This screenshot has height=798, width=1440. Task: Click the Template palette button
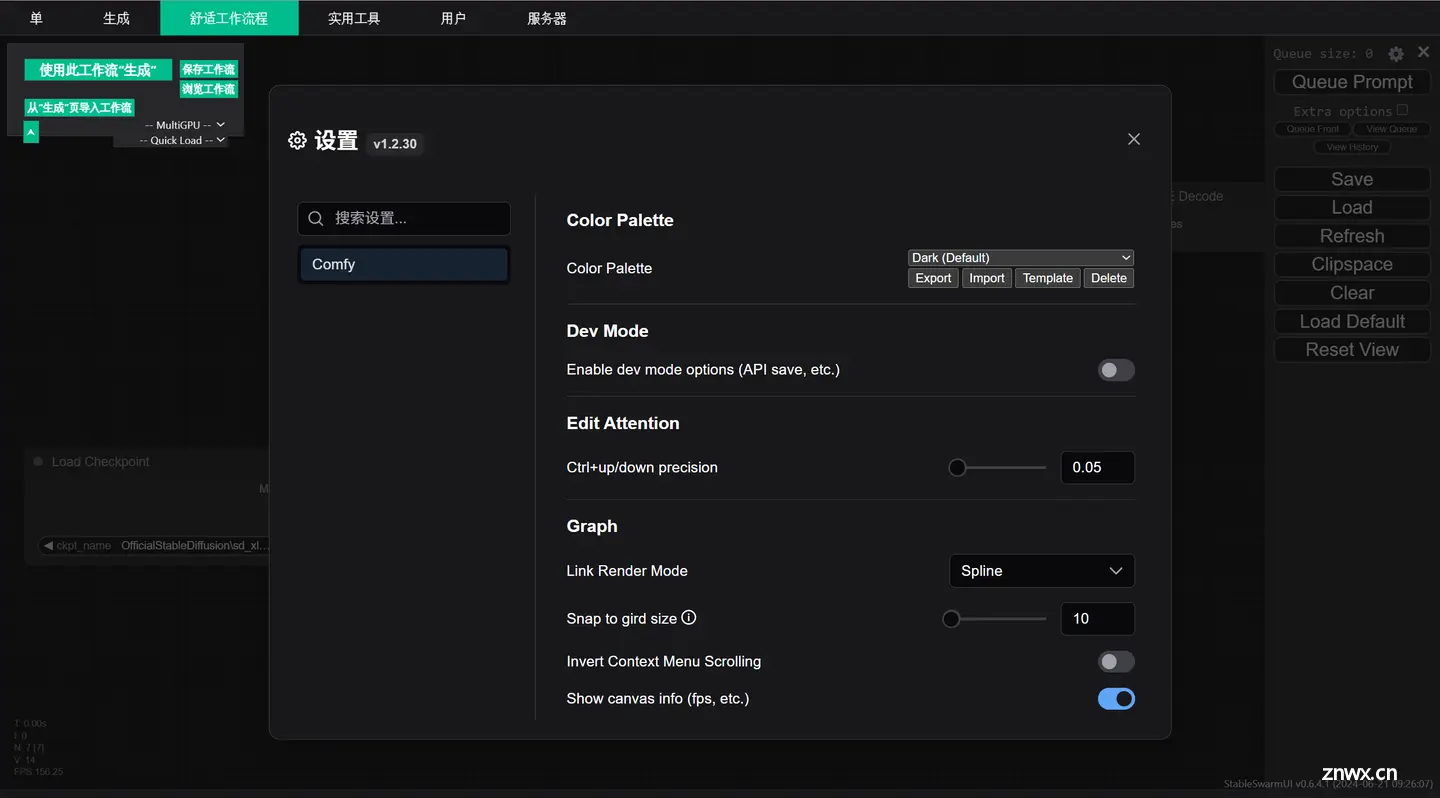pos(1047,278)
